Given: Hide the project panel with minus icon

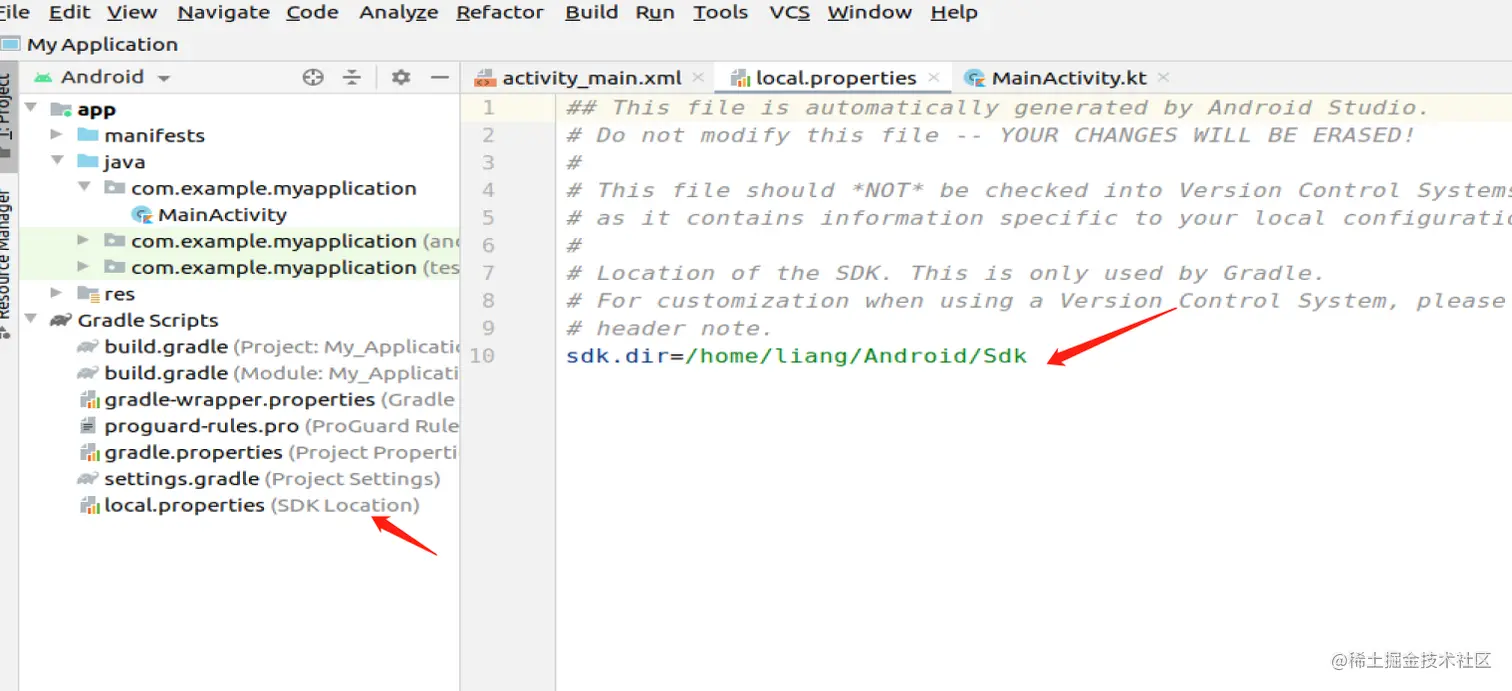Looking at the screenshot, I should point(440,77).
